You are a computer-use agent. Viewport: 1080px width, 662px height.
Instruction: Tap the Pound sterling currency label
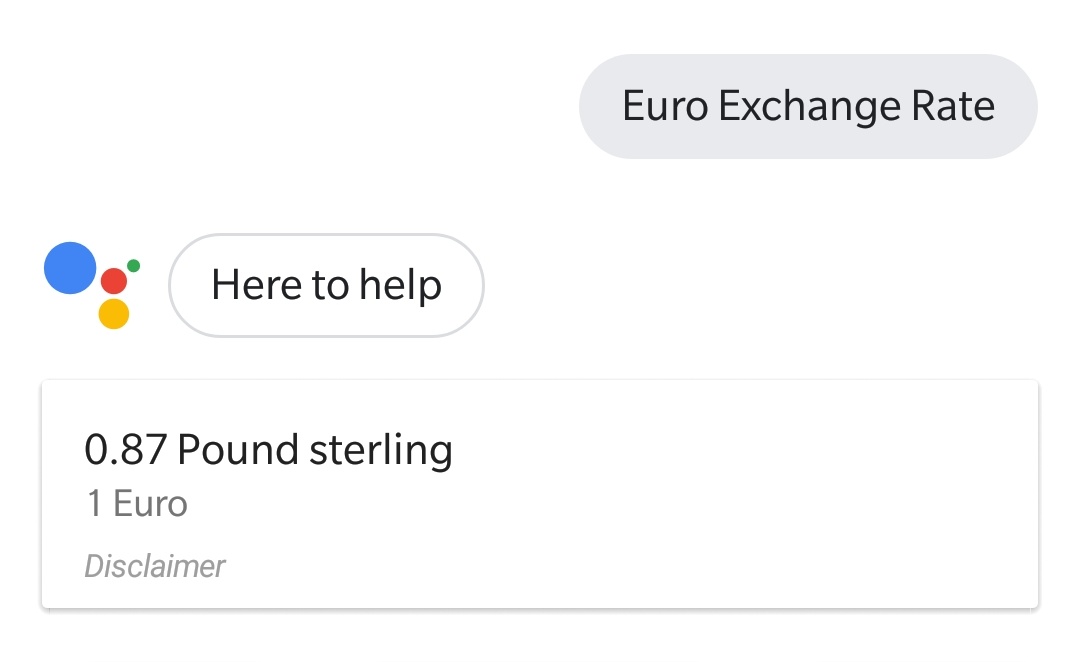click(x=315, y=451)
